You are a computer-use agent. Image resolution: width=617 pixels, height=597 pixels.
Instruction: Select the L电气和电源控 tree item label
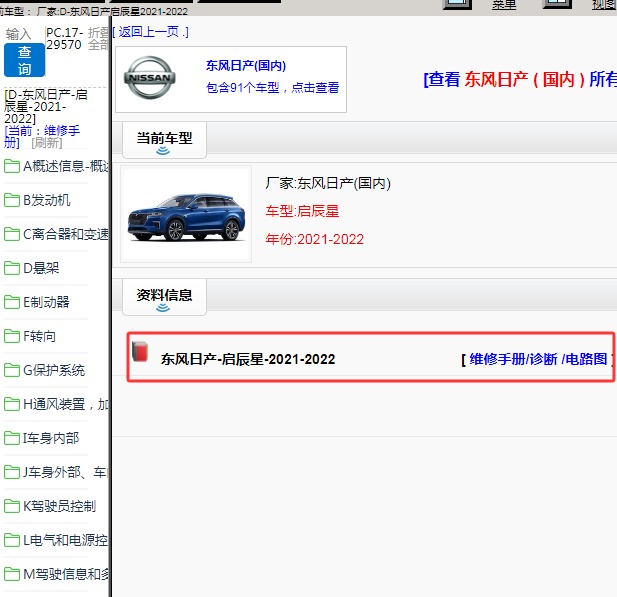click(65, 540)
